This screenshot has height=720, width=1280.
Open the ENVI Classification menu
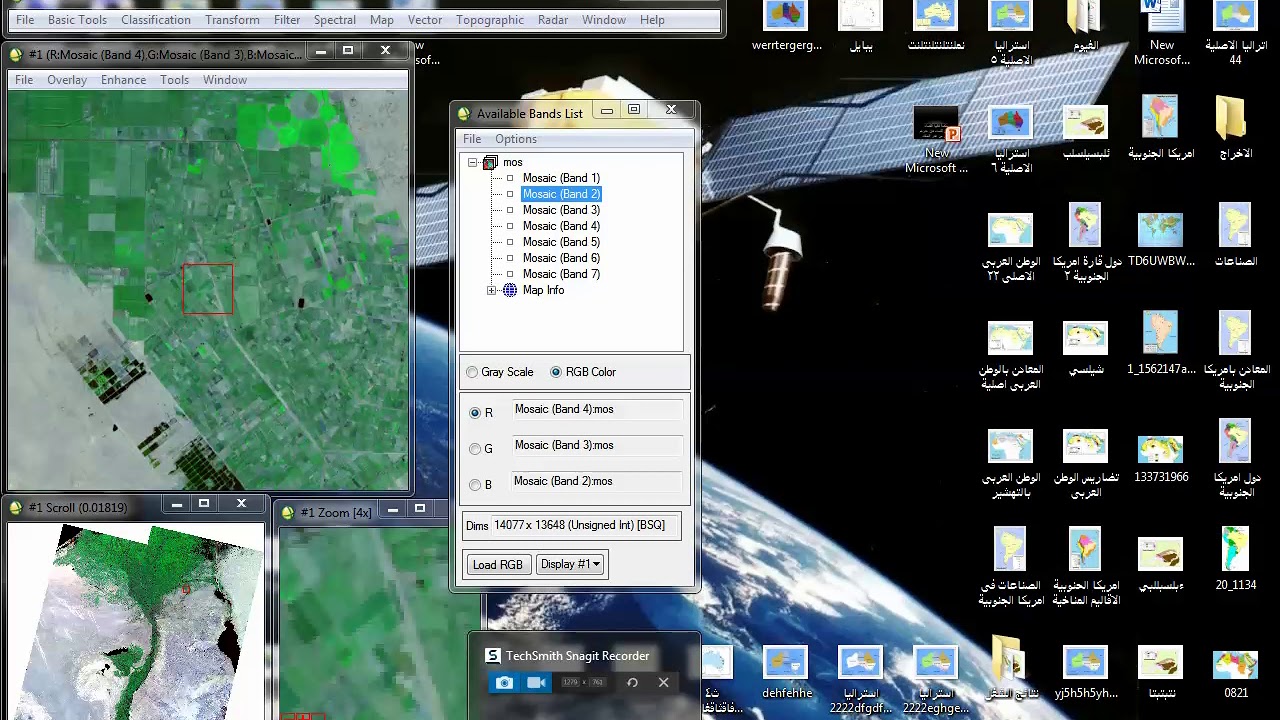[156, 19]
